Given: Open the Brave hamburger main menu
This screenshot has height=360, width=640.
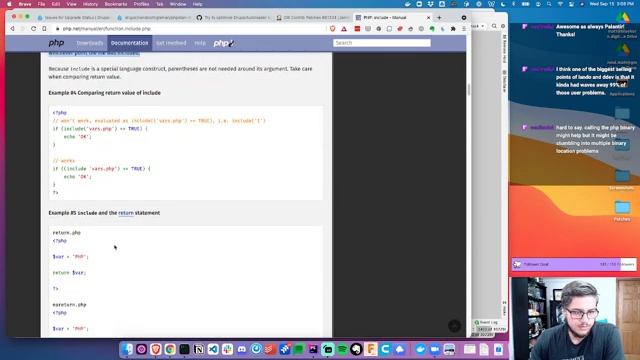Looking at the screenshot, I should tap(464, 29).
